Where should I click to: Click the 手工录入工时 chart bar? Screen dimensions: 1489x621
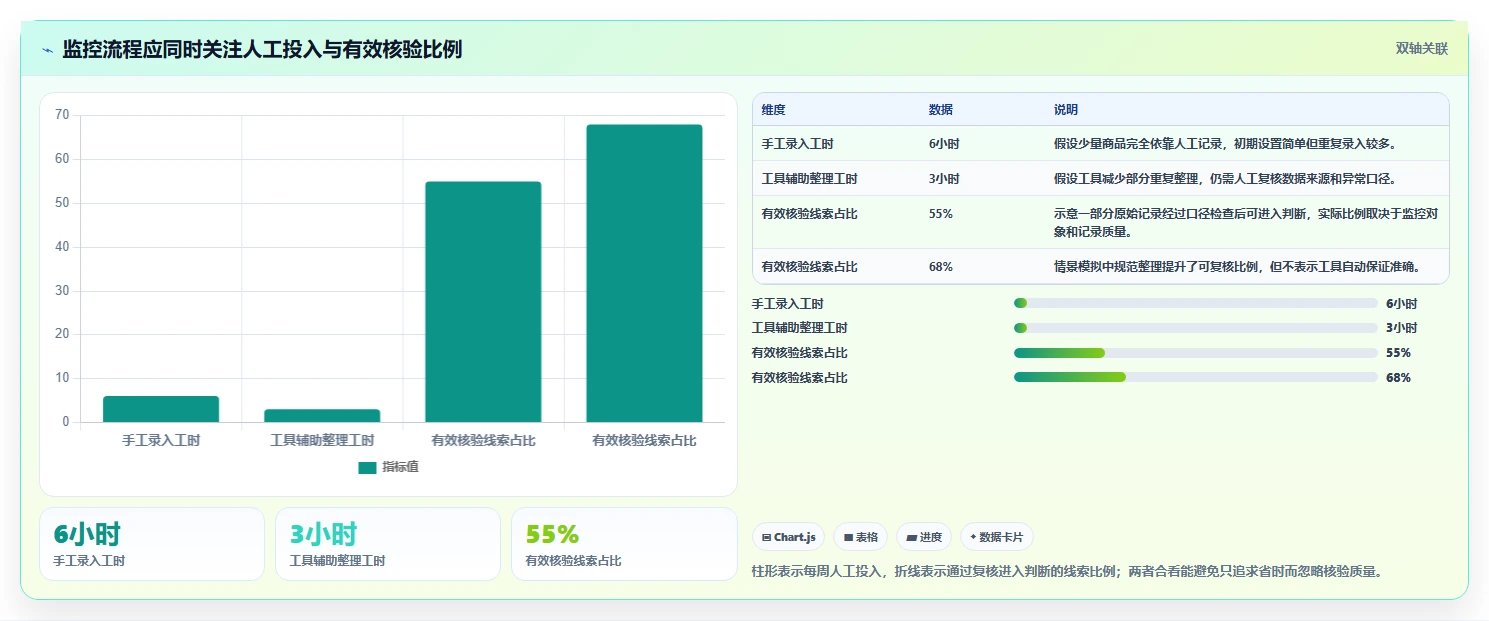pyautogui.click(x=161, y=409)
